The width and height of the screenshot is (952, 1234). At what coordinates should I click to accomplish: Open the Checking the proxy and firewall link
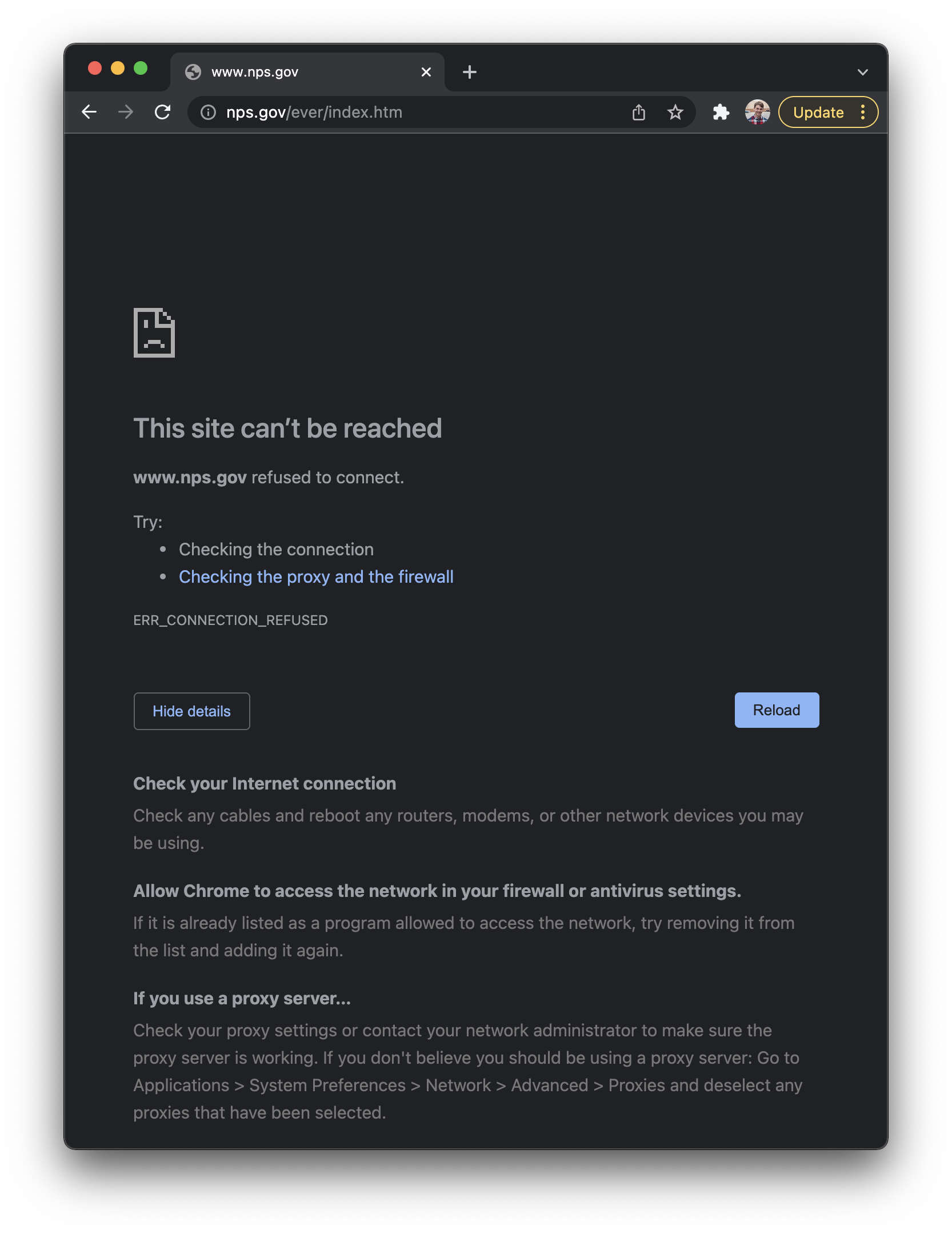(316, 577)
